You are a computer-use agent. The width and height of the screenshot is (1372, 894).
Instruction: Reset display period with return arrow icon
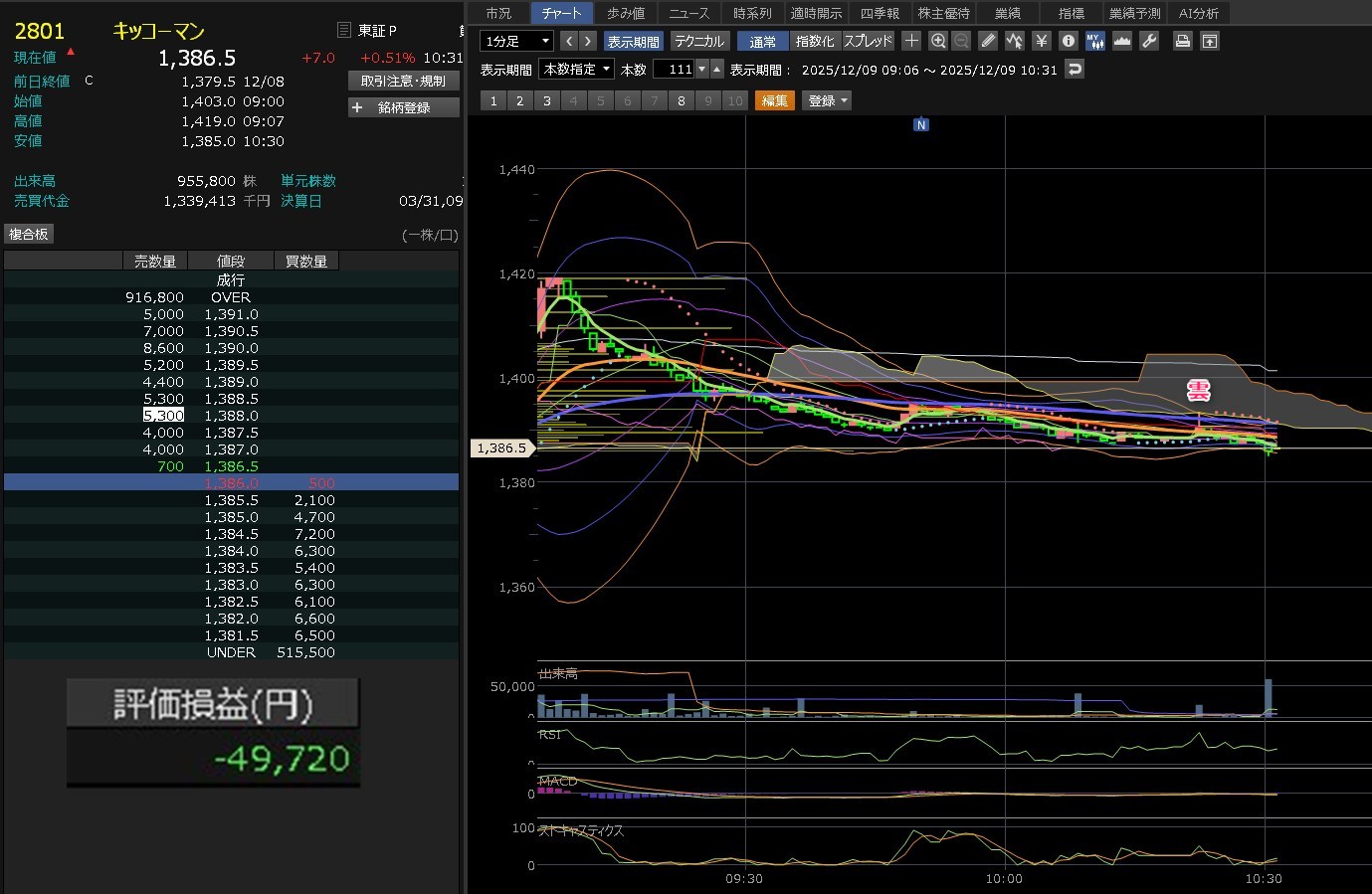click(x=1074, y=69)
